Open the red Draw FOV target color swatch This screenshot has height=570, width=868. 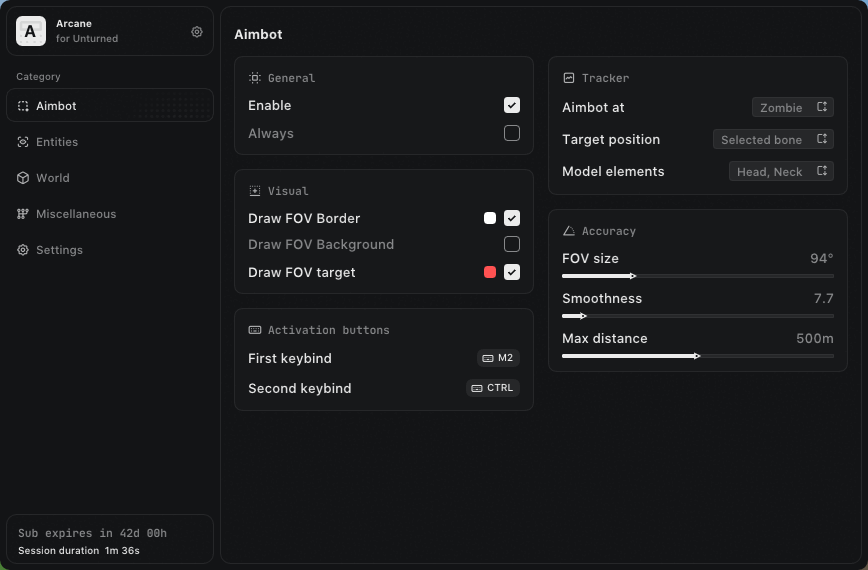[490, 272]
